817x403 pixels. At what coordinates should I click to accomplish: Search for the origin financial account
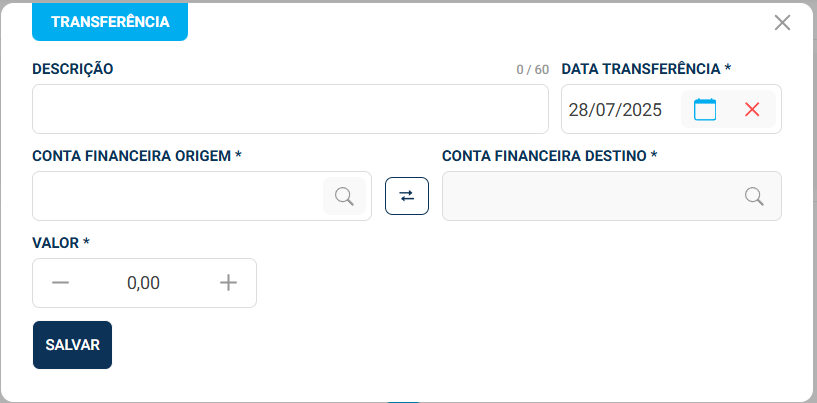pyautogui.click(x=344, y=196)
